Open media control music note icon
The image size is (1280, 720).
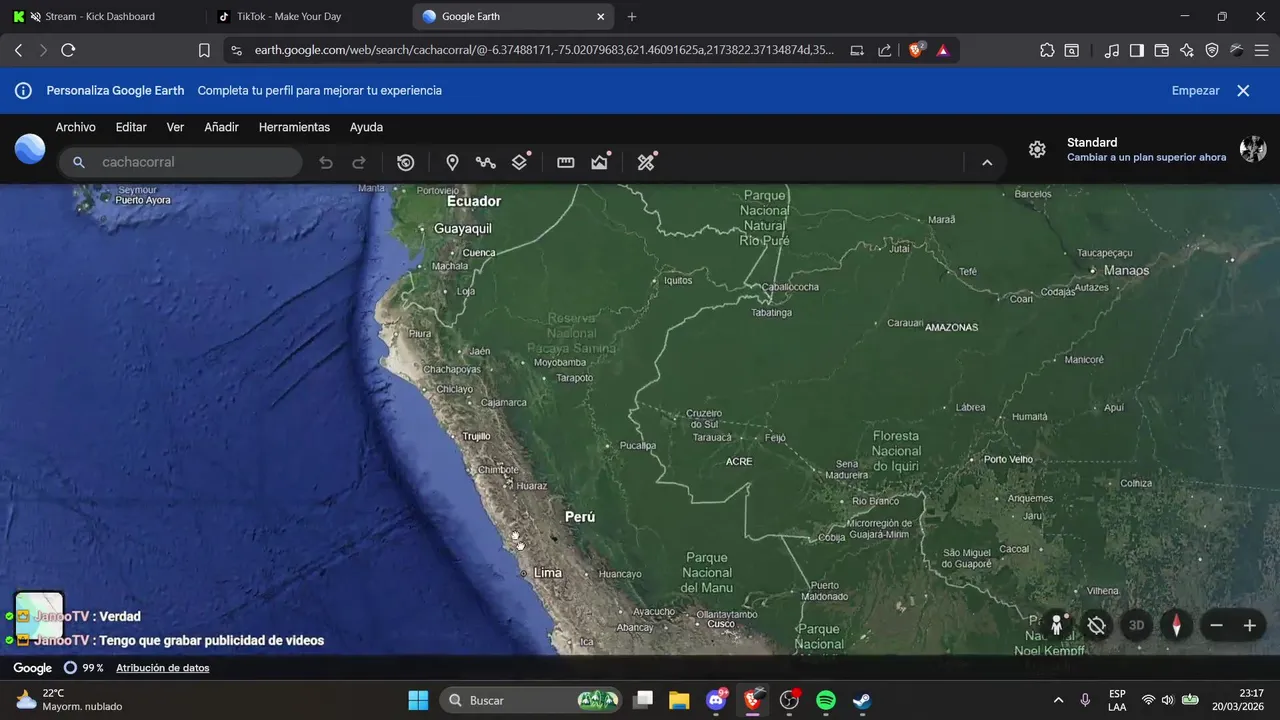1112,50
